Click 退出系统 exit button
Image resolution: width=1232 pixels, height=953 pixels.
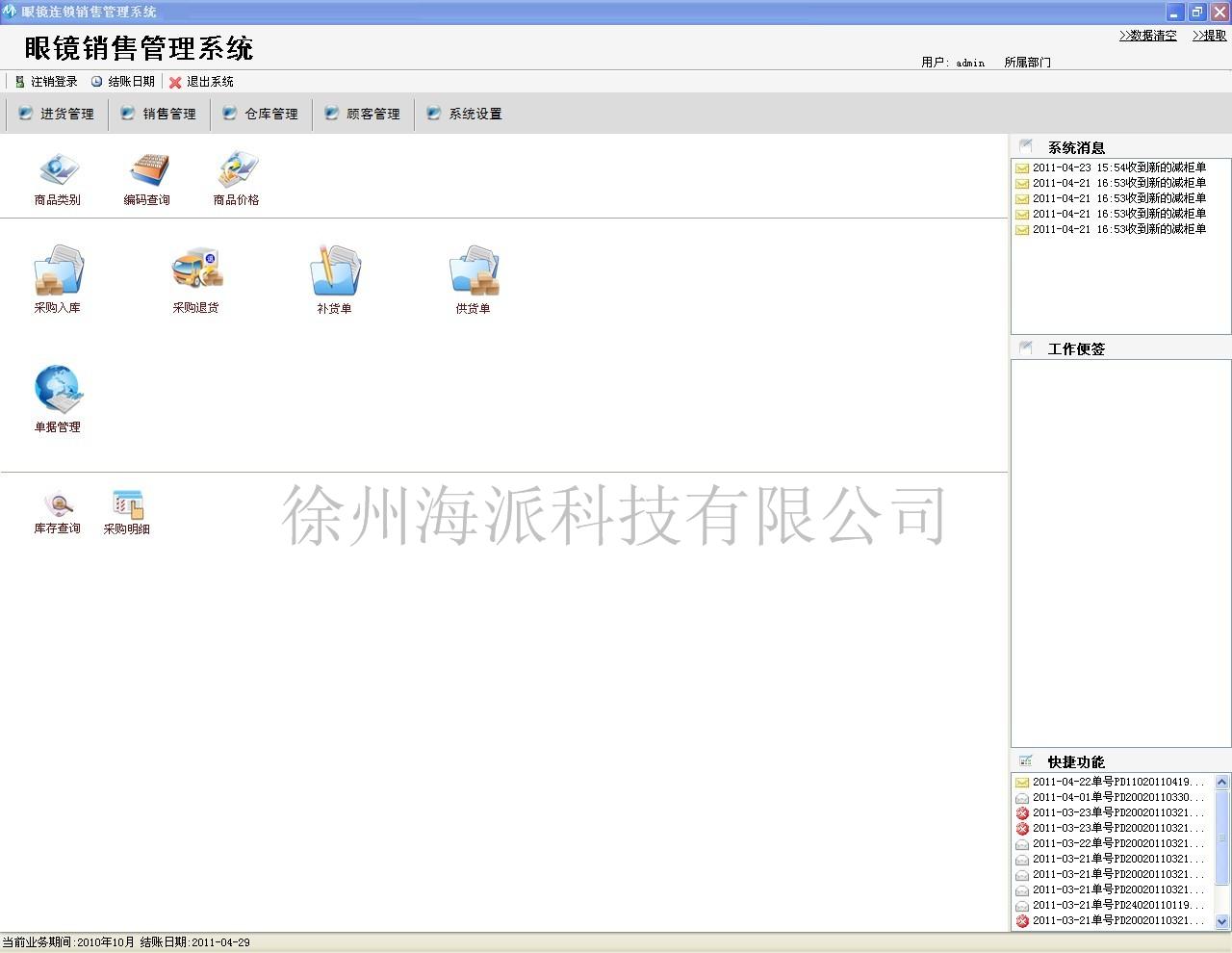[202, 82]
